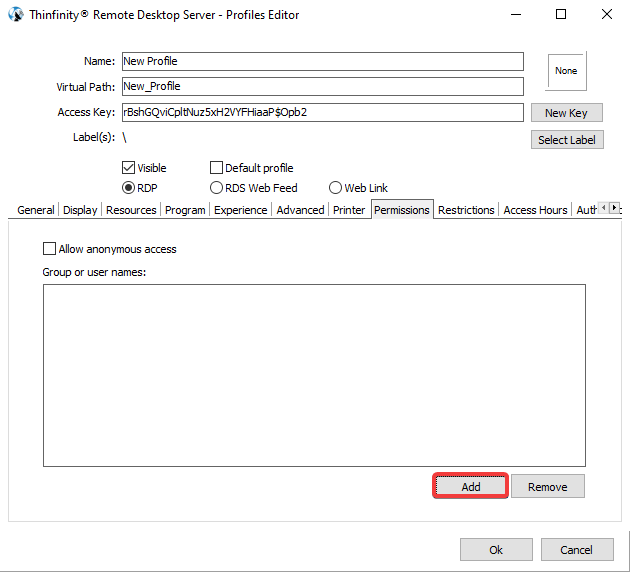Viewport: 630px width, 572px height.
Task: Close the Profiles Editor window
Action: (607, 14)
